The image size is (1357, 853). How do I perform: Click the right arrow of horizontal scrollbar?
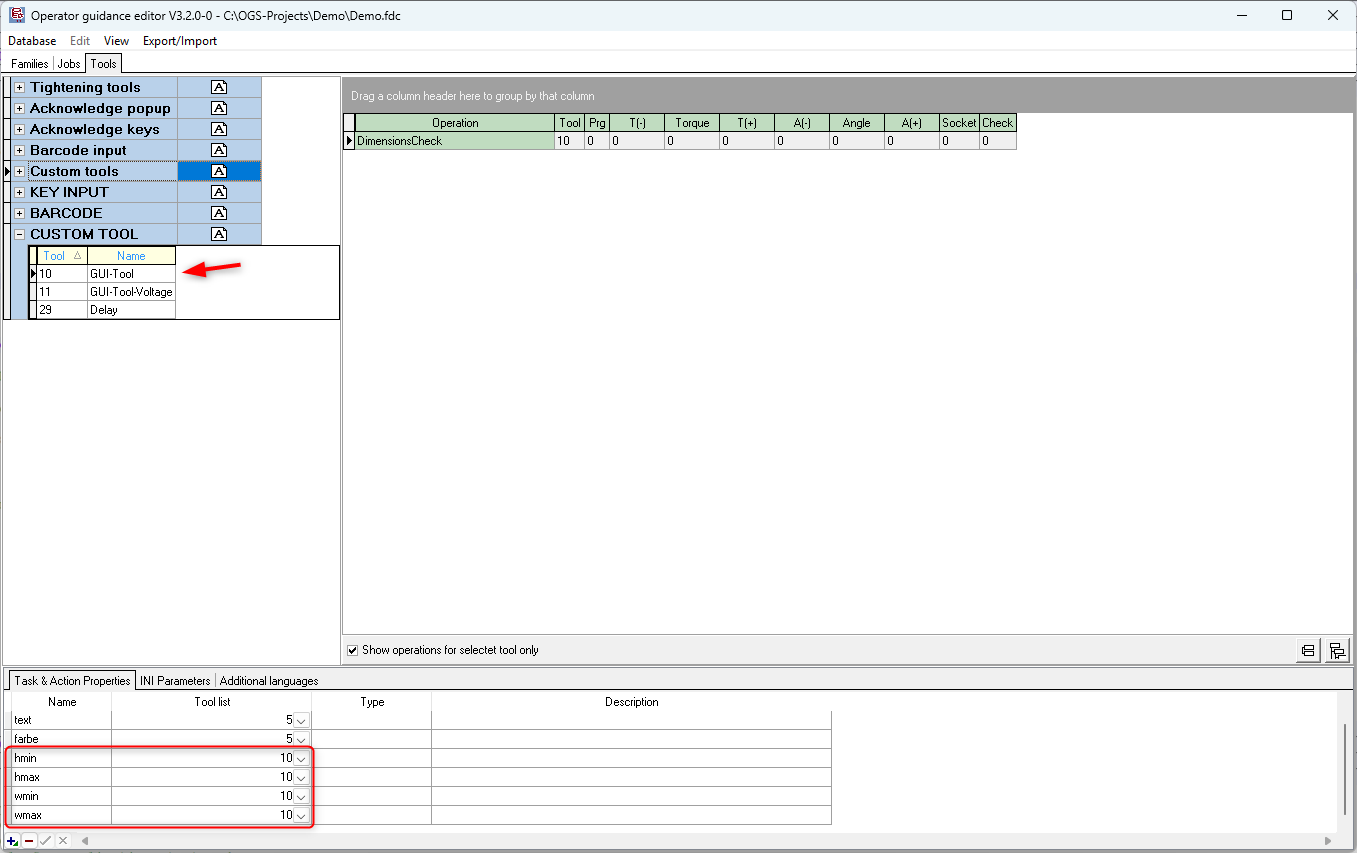click(x=1330, y=841)
